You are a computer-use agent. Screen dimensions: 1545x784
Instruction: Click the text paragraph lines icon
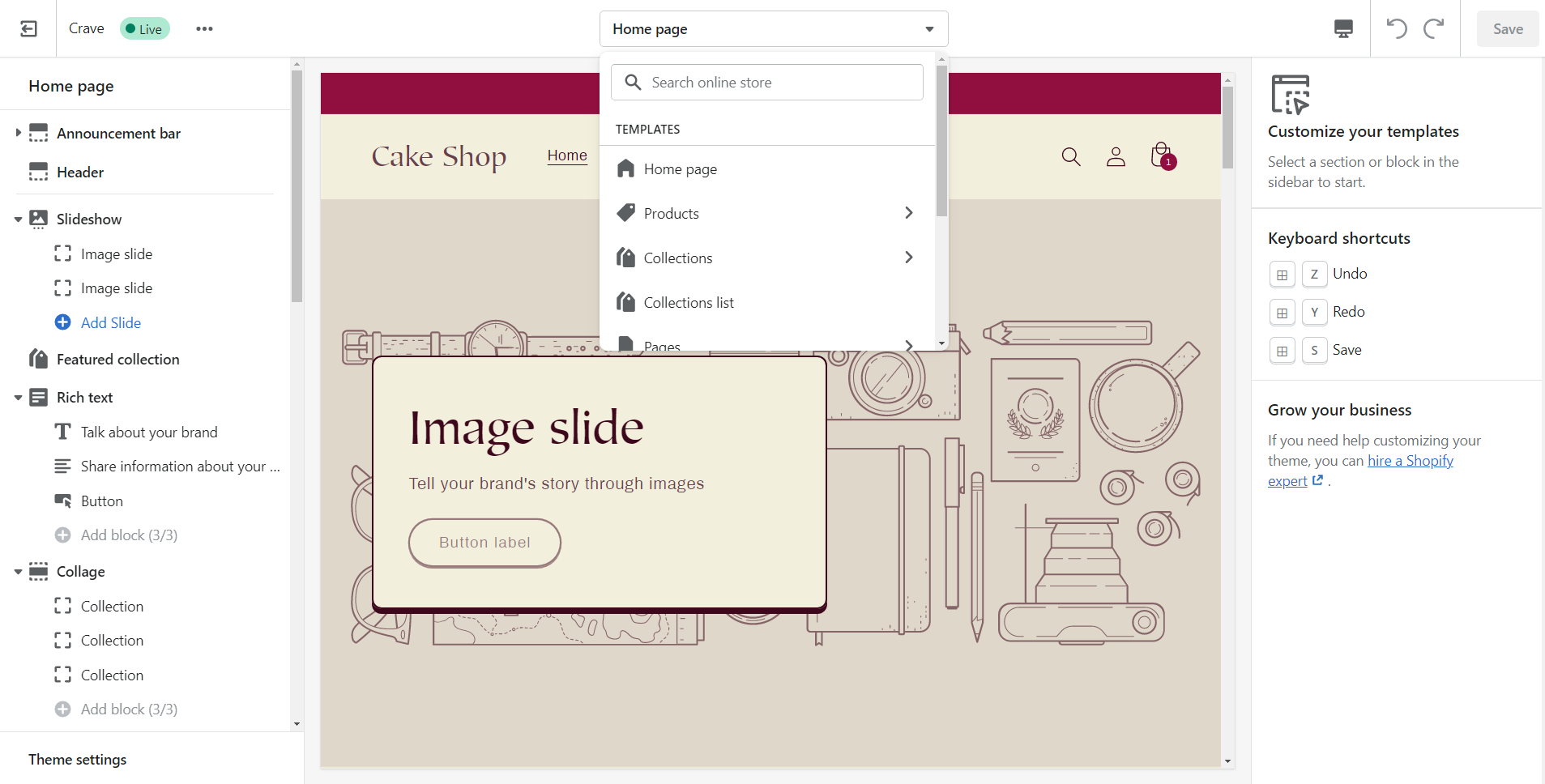[62, 466]
